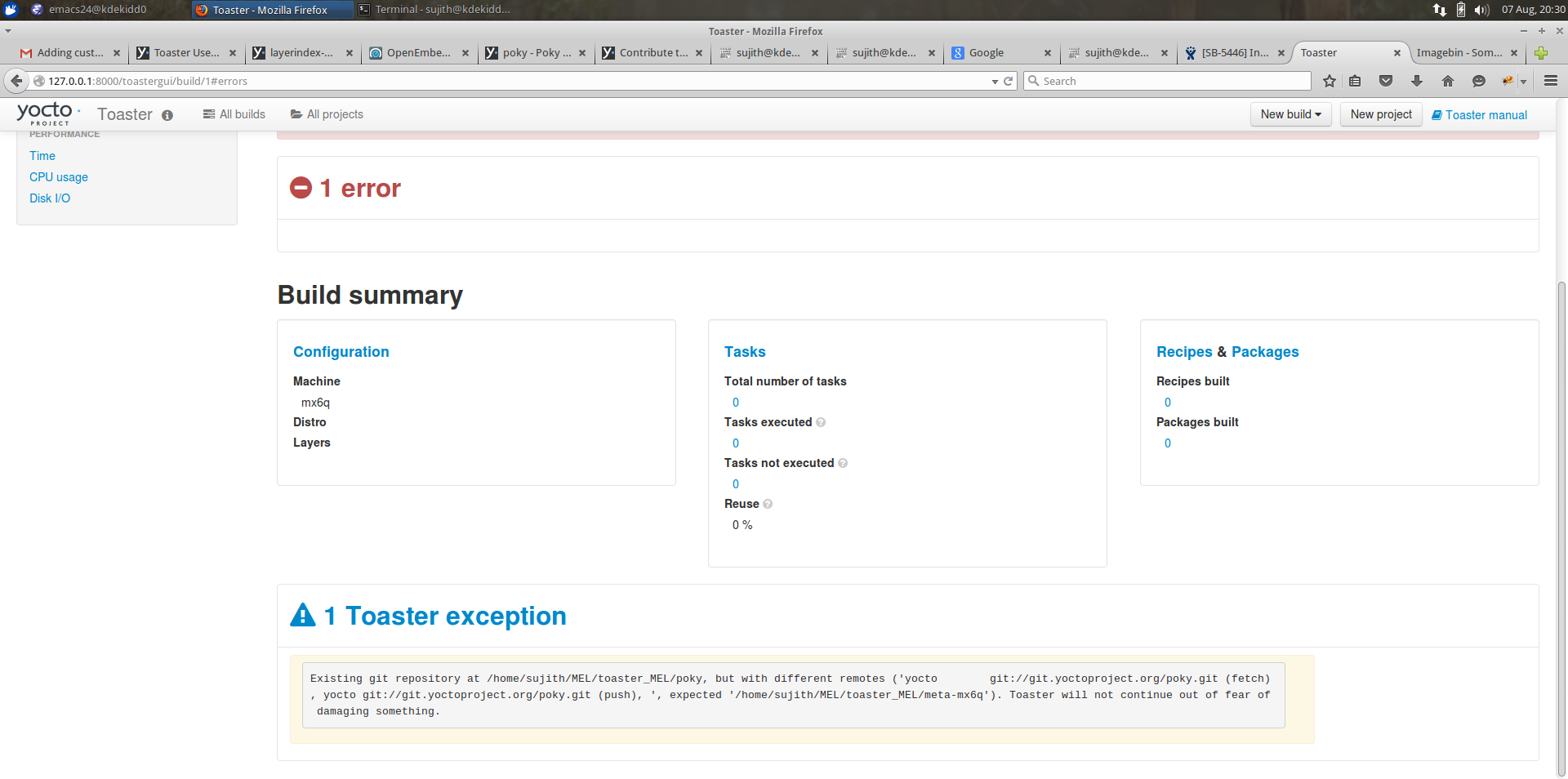Open the URL history dropdown arrow
The height and width of the screenshot is (779, 1568).
[995, 82]
